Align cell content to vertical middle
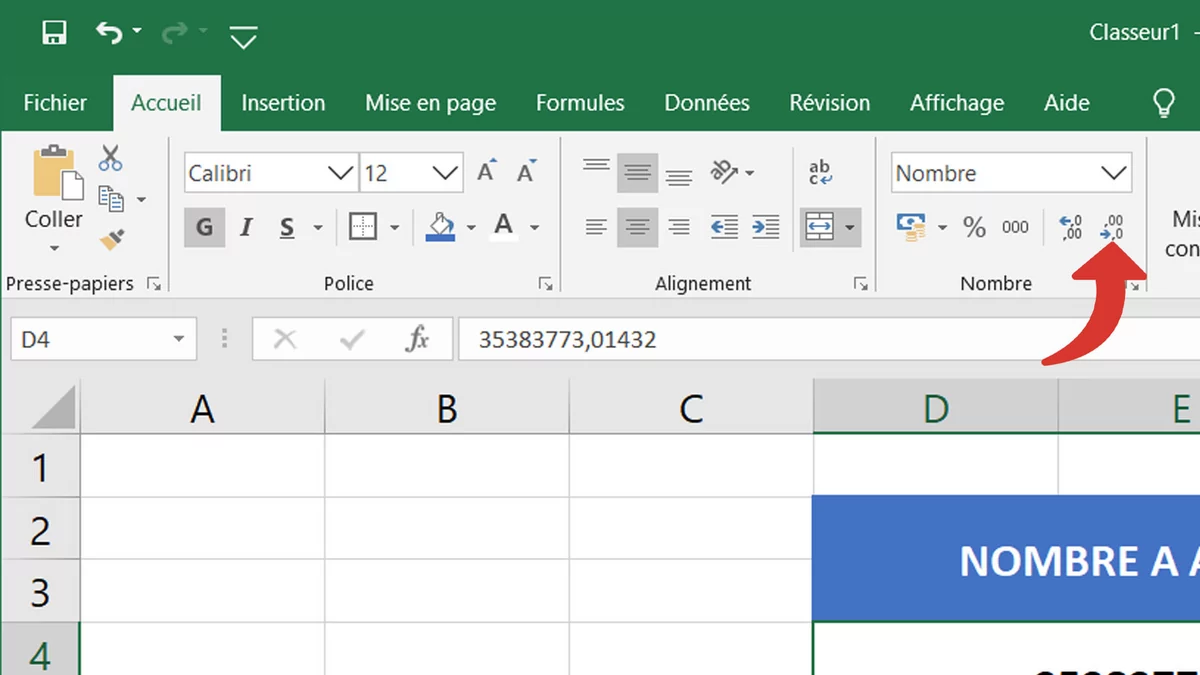Viewport: 1200px width, 675px height. coord(637,172)
